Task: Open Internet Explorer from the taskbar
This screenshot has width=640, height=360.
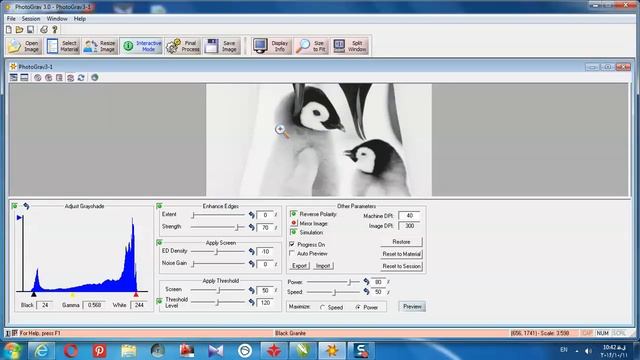Action: [x=41, y=351]
